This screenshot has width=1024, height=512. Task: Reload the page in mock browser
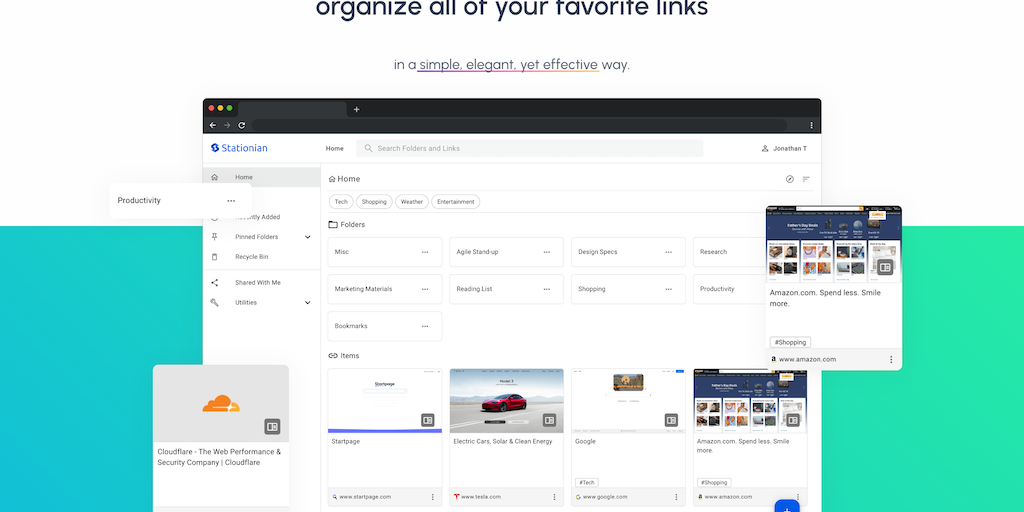tap(242, 125)
